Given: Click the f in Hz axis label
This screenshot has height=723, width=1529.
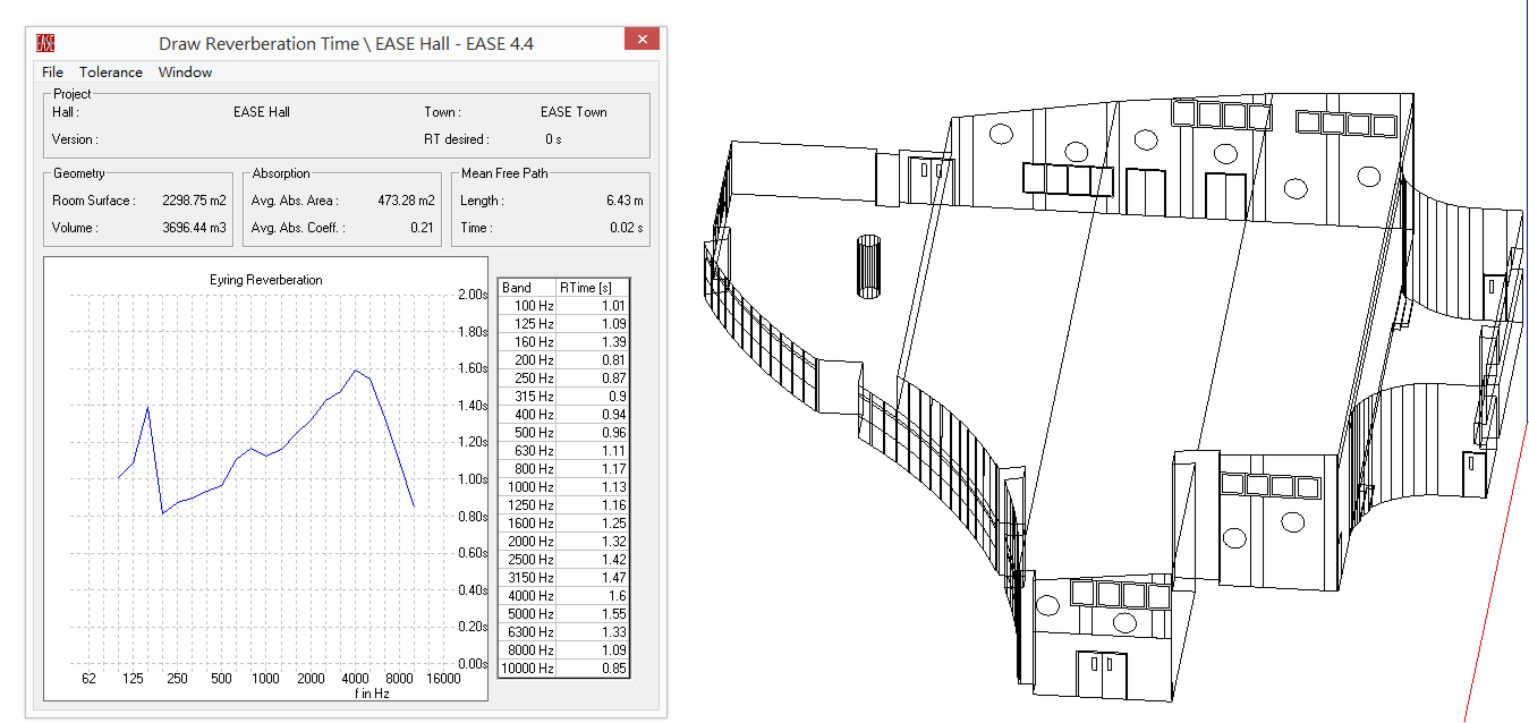Looking at the screenshot, I should coord(370,692).
